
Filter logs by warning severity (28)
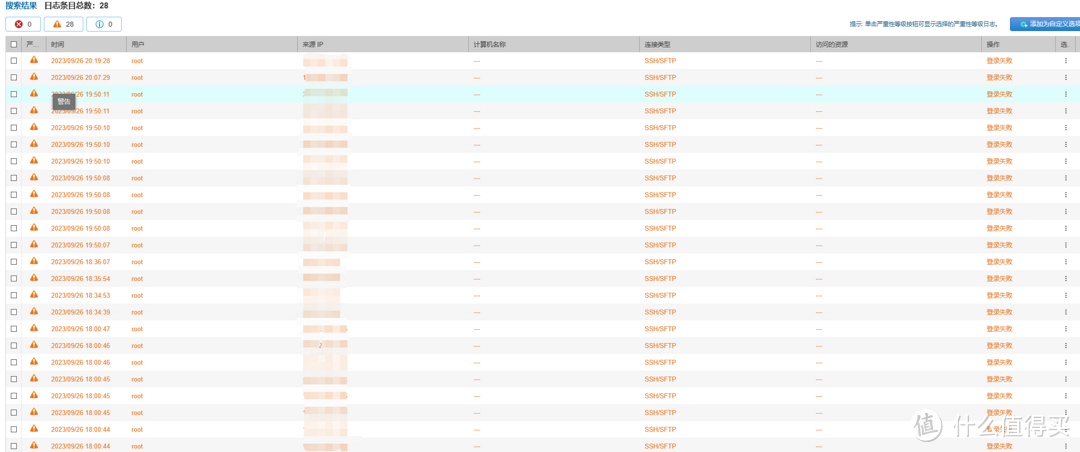[x=64, y=24]
